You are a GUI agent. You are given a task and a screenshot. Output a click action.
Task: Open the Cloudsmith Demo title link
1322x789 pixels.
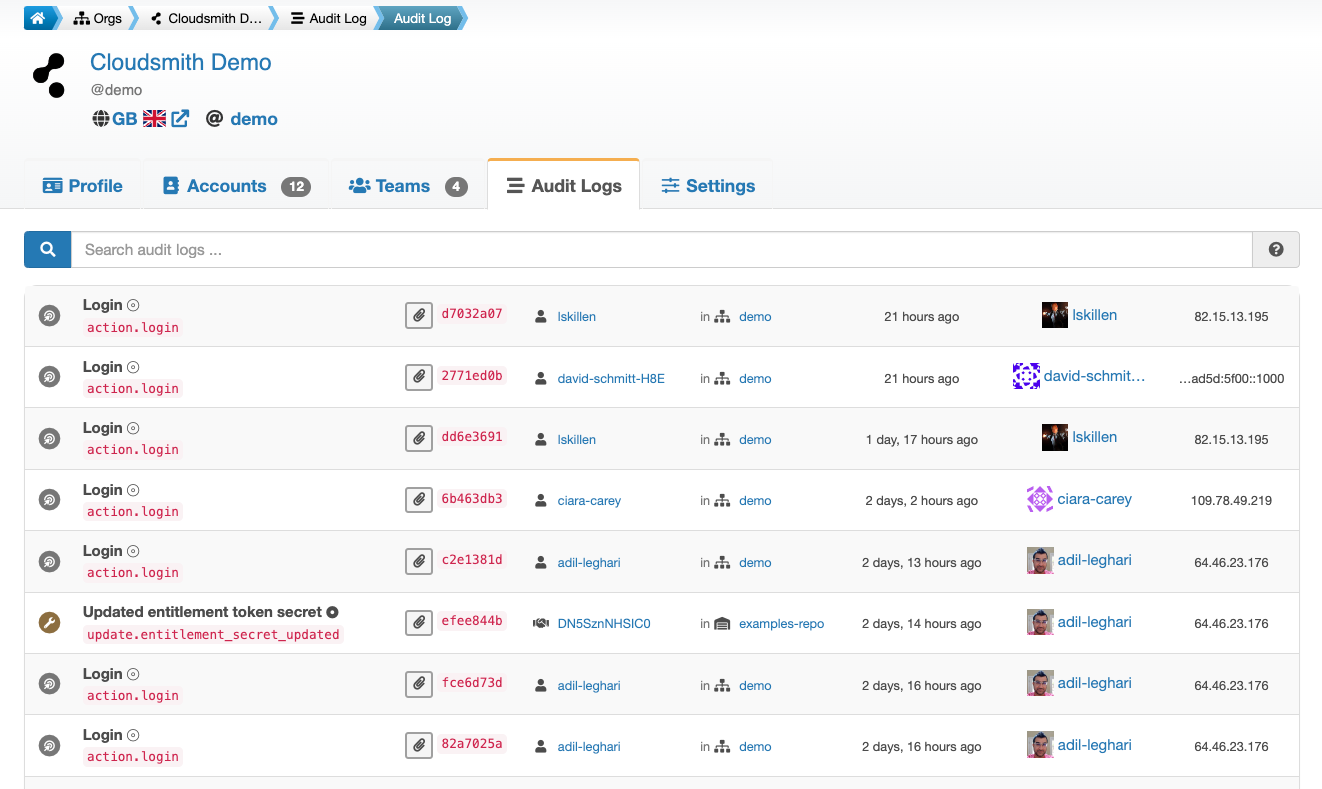(x=181, y=62)
